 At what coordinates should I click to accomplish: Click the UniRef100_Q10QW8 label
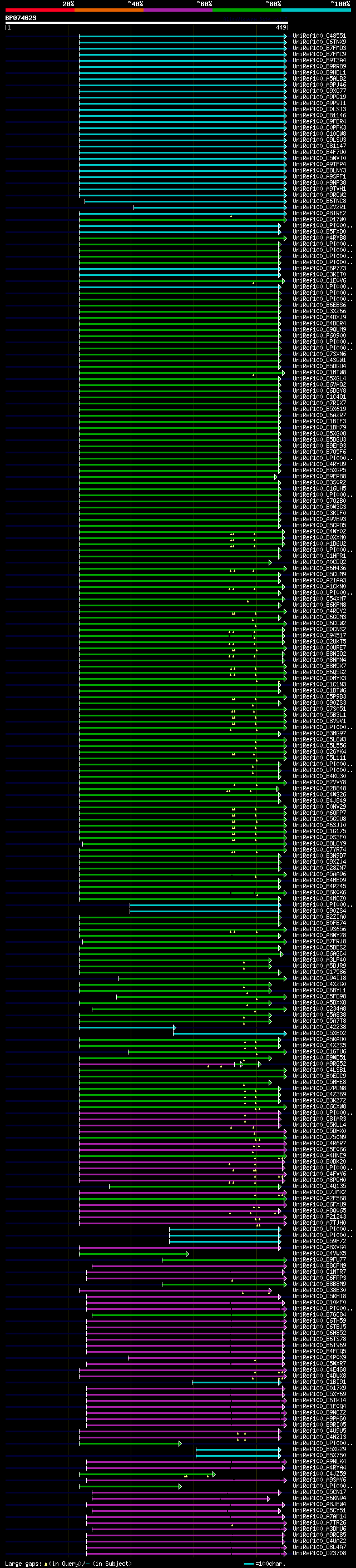(x=319, y=134)
